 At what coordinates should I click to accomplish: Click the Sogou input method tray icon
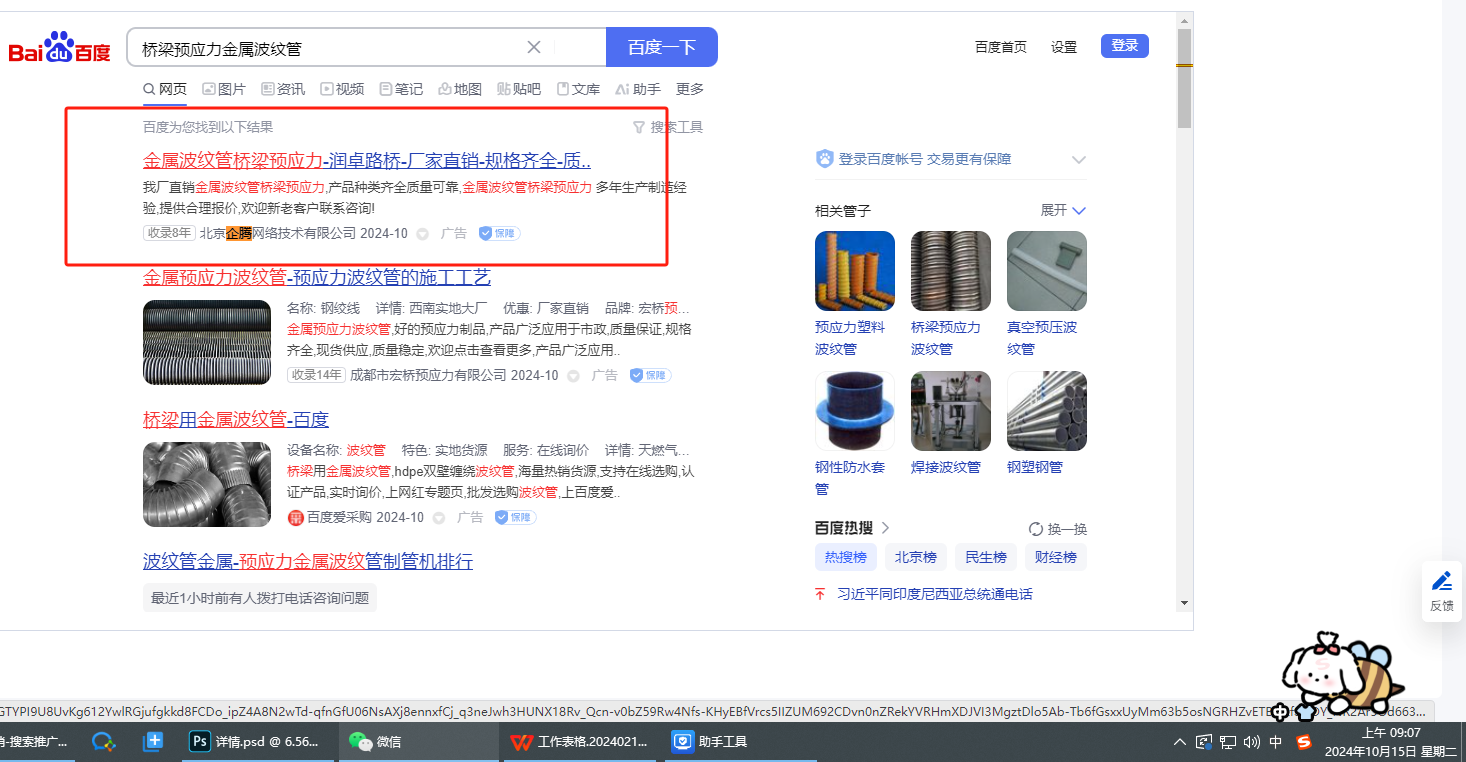click(x=1304, y=742)
